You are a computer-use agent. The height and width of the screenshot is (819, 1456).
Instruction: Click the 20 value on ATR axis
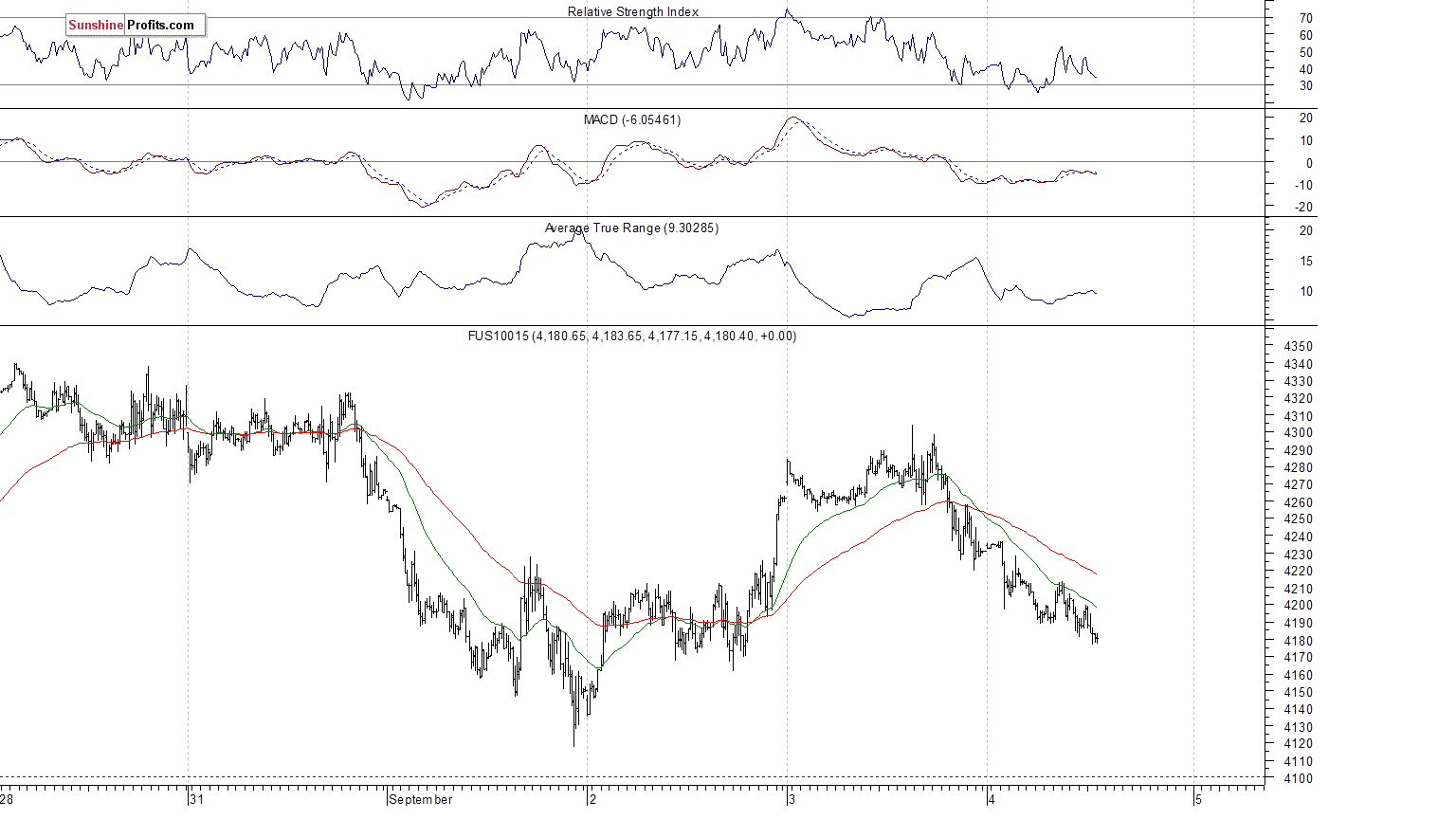[x=1306, y=230]
